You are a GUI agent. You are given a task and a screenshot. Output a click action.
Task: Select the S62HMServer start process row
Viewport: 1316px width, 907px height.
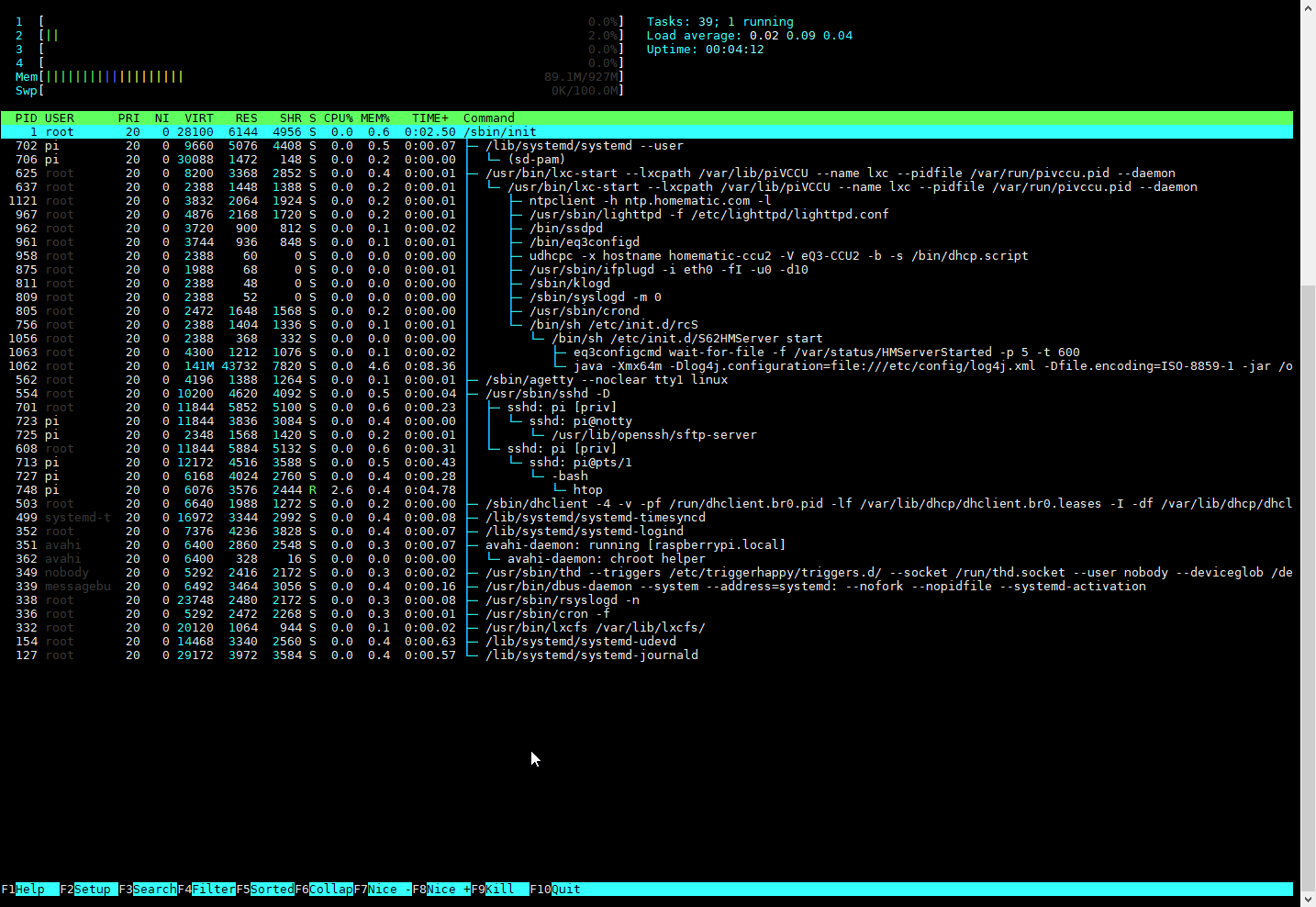click(647, 339)
